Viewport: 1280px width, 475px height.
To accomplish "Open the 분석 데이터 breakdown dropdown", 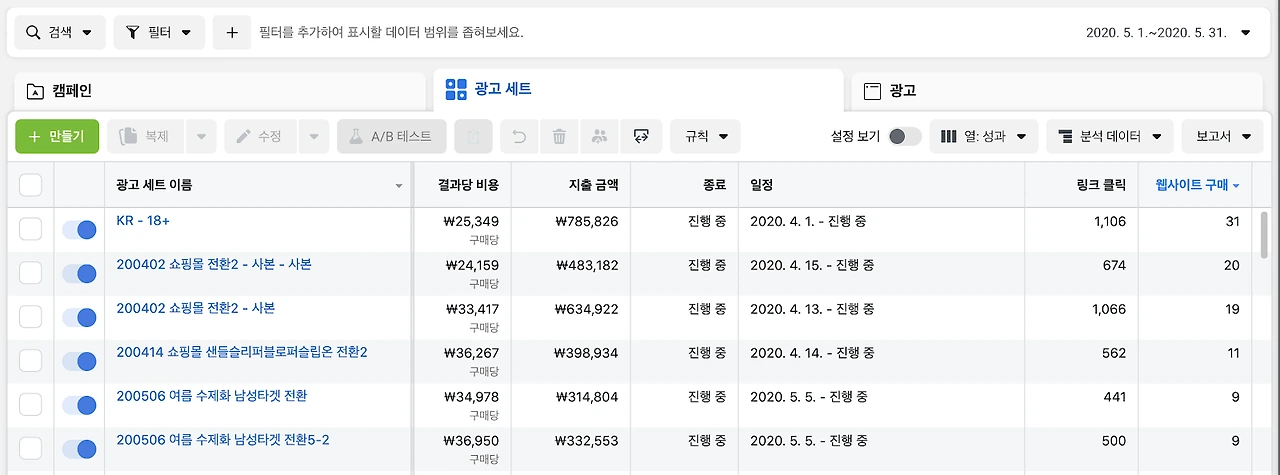I will (1110, 136).
